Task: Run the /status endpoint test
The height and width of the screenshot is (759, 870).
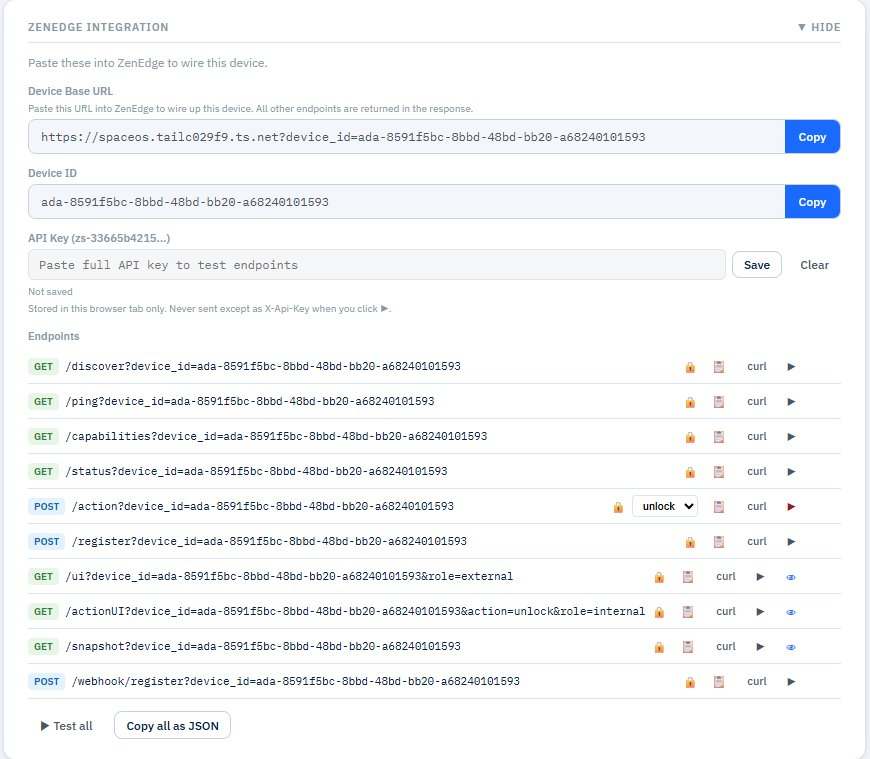Action: (x=791, y=472)
